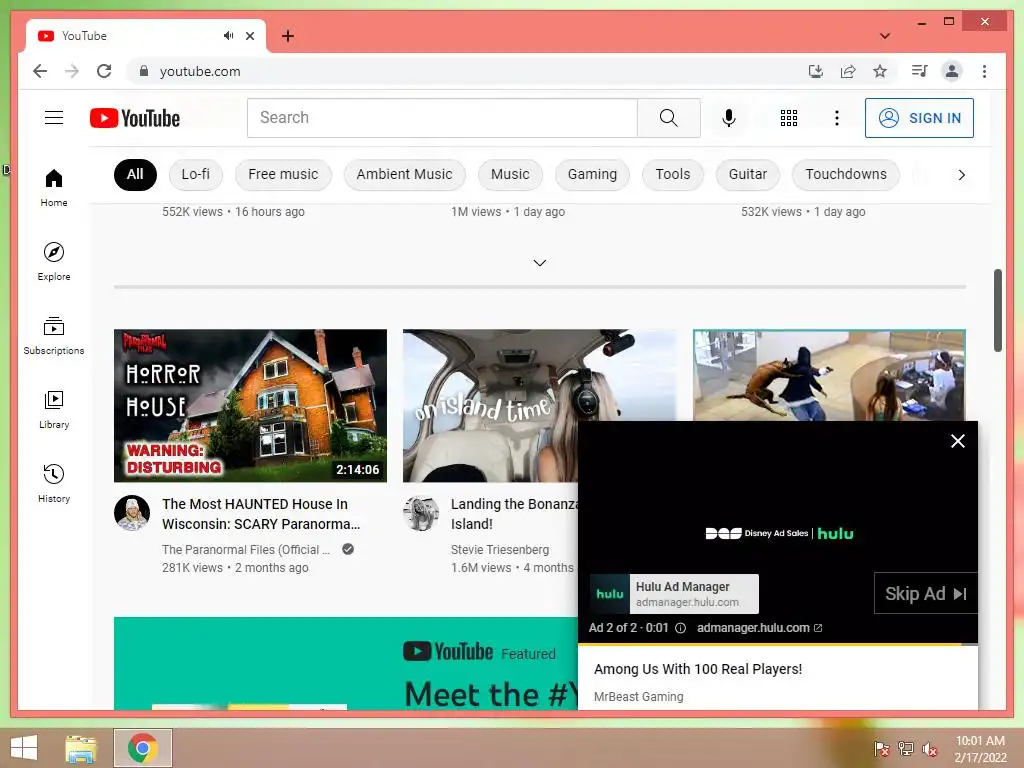This screenshot has width=1024, height=768.
Task: Start voice search with microphone icon
Action: click(x=729, y=118)
